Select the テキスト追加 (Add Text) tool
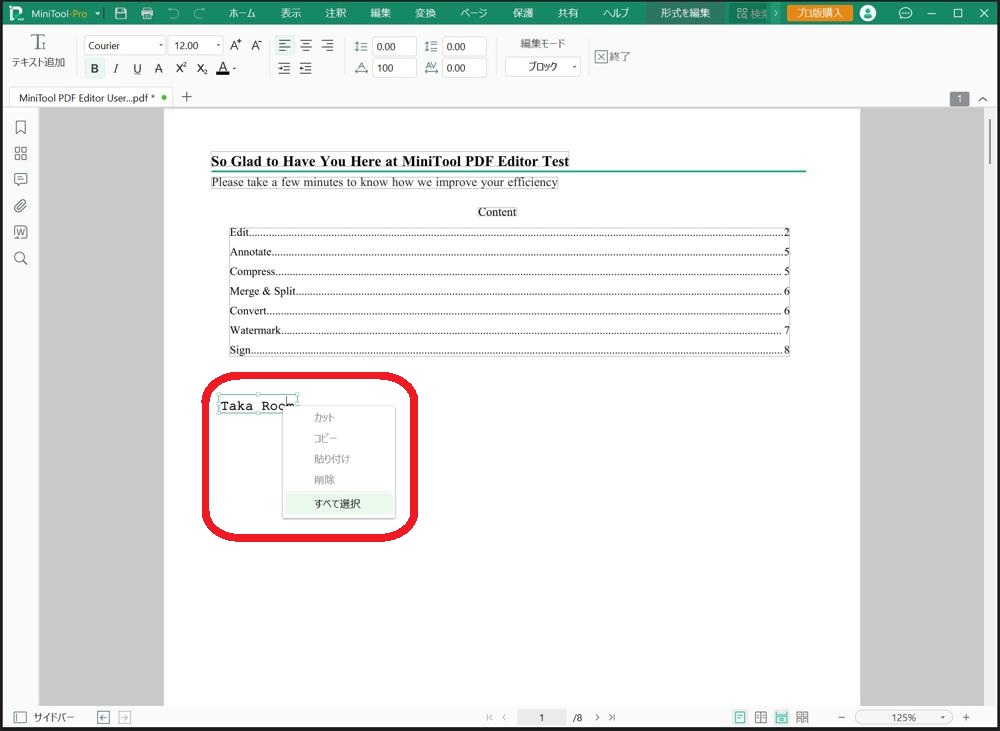1000x731 pixels. 38,51
